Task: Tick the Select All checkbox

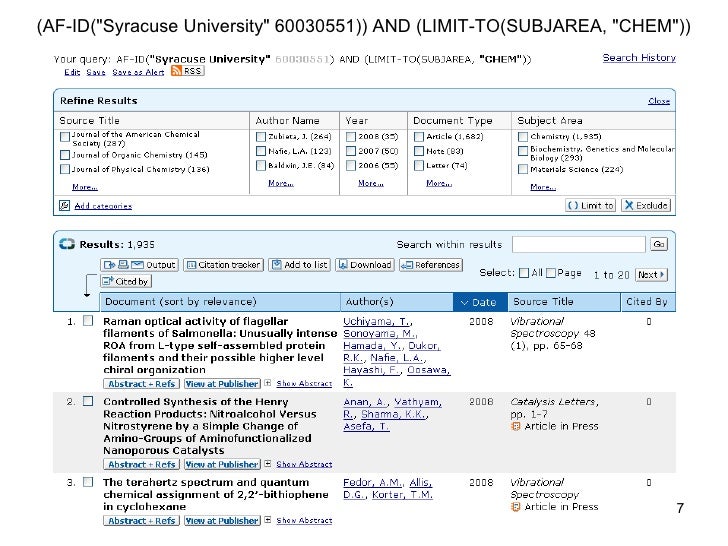Action: click(x=524, y=273)
